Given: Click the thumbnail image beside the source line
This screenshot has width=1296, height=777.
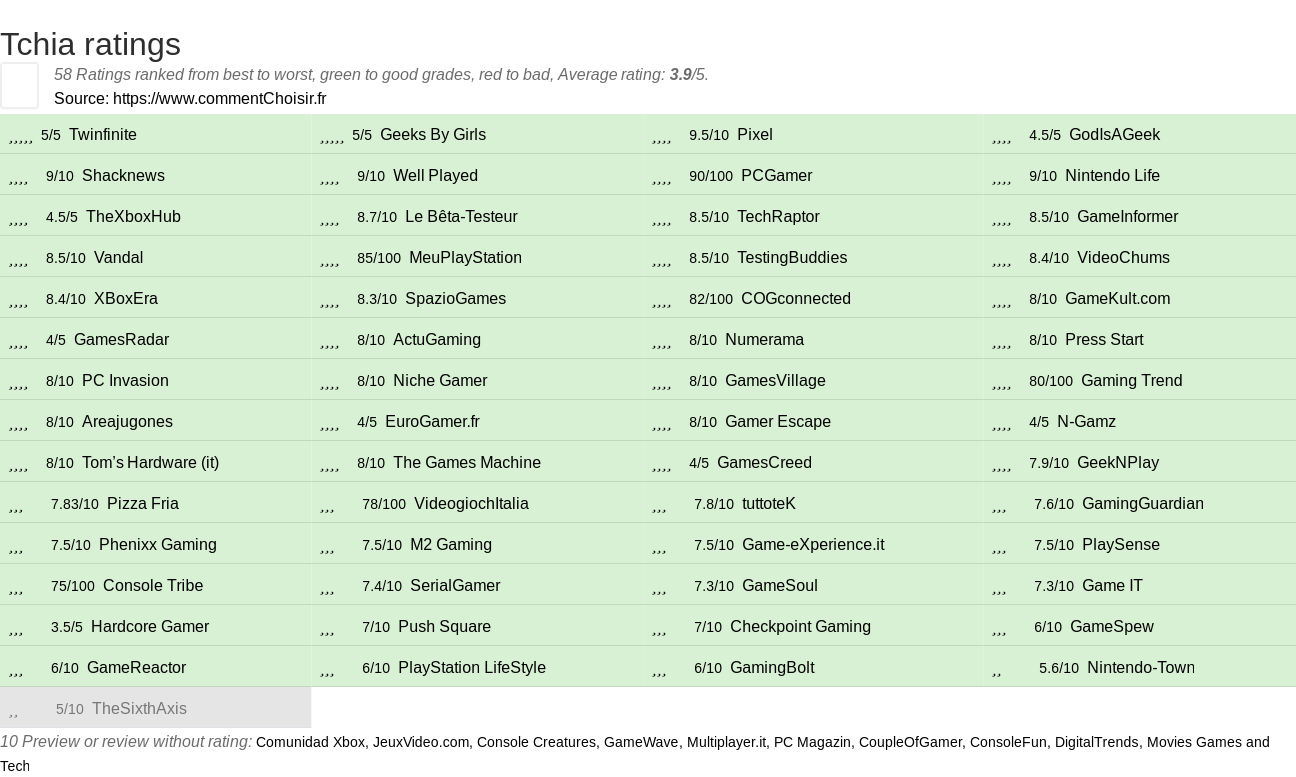Looking at the screenshot, I should [19, 85].
